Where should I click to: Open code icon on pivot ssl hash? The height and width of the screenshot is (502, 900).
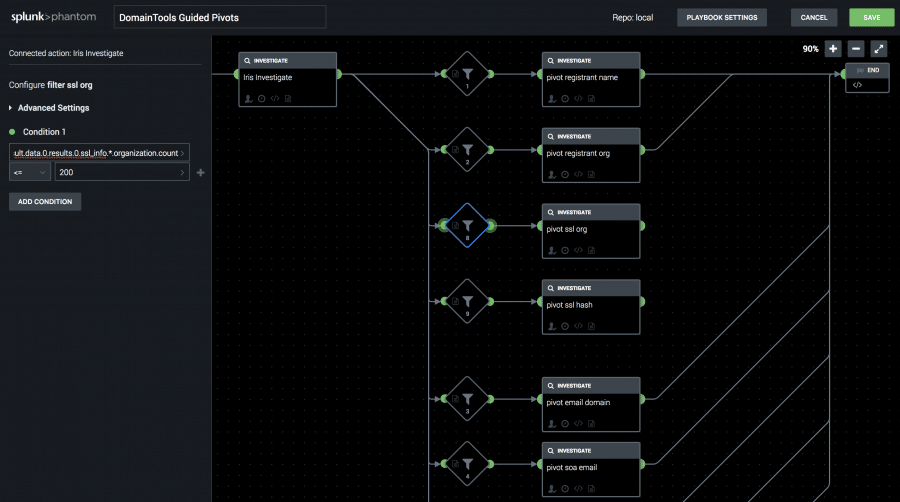(x=579, y=326)
